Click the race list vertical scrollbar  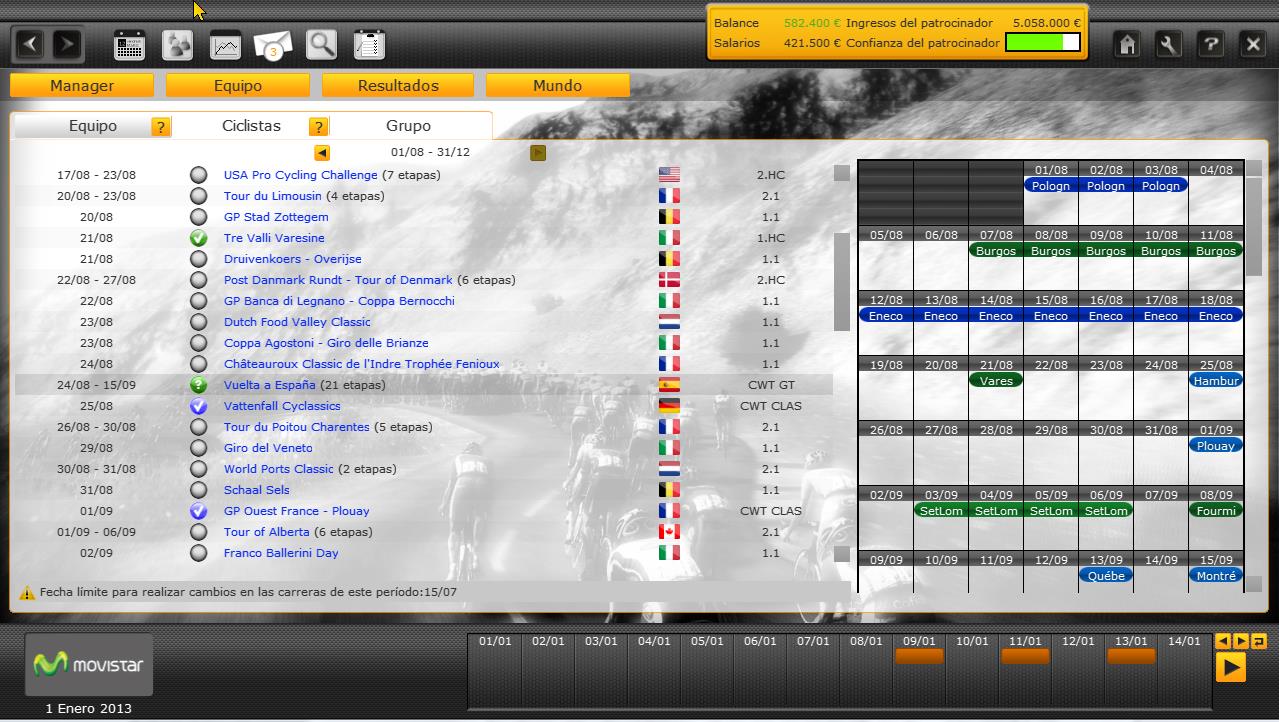841,280
